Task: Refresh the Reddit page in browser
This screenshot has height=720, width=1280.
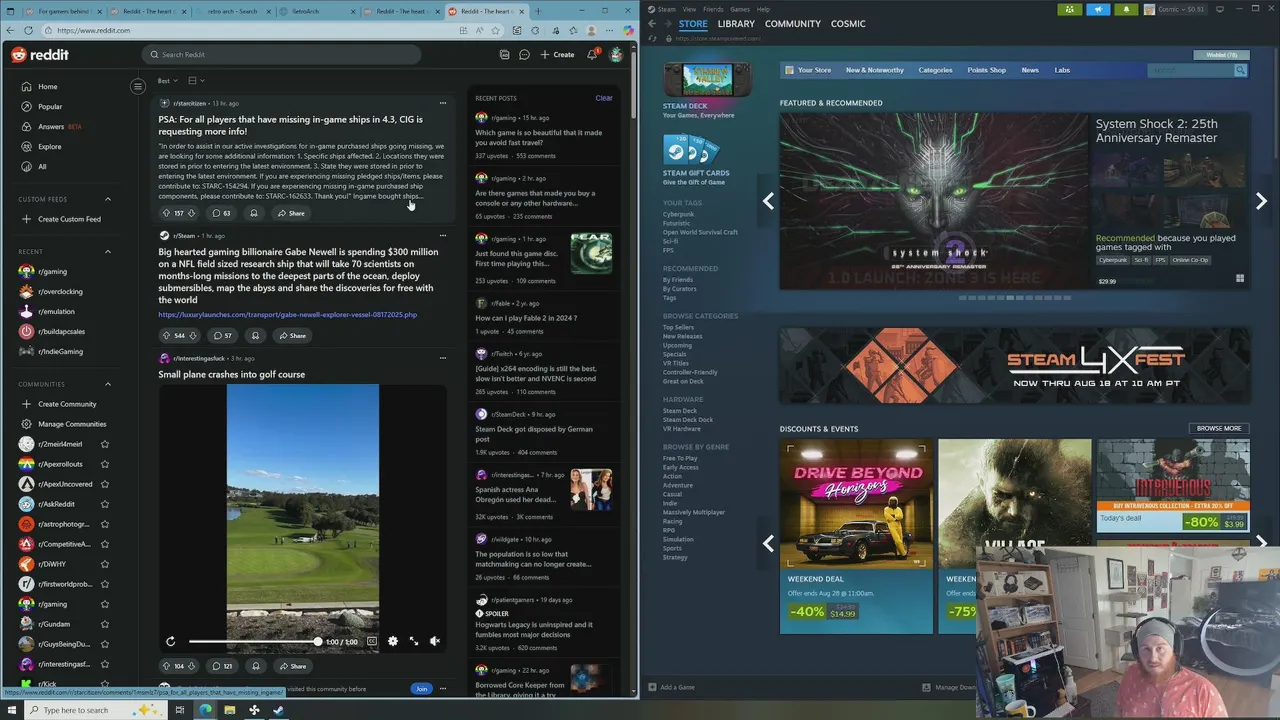Action: (28, 30)
